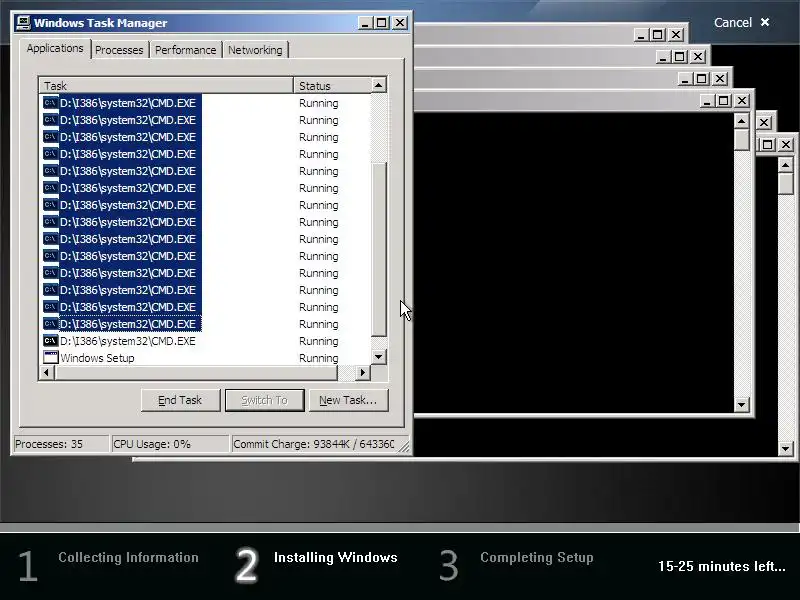Screen dimensions: 800x600
Task: Click the front command window's scroll up arrow
Action: click(x=741, y=121)
